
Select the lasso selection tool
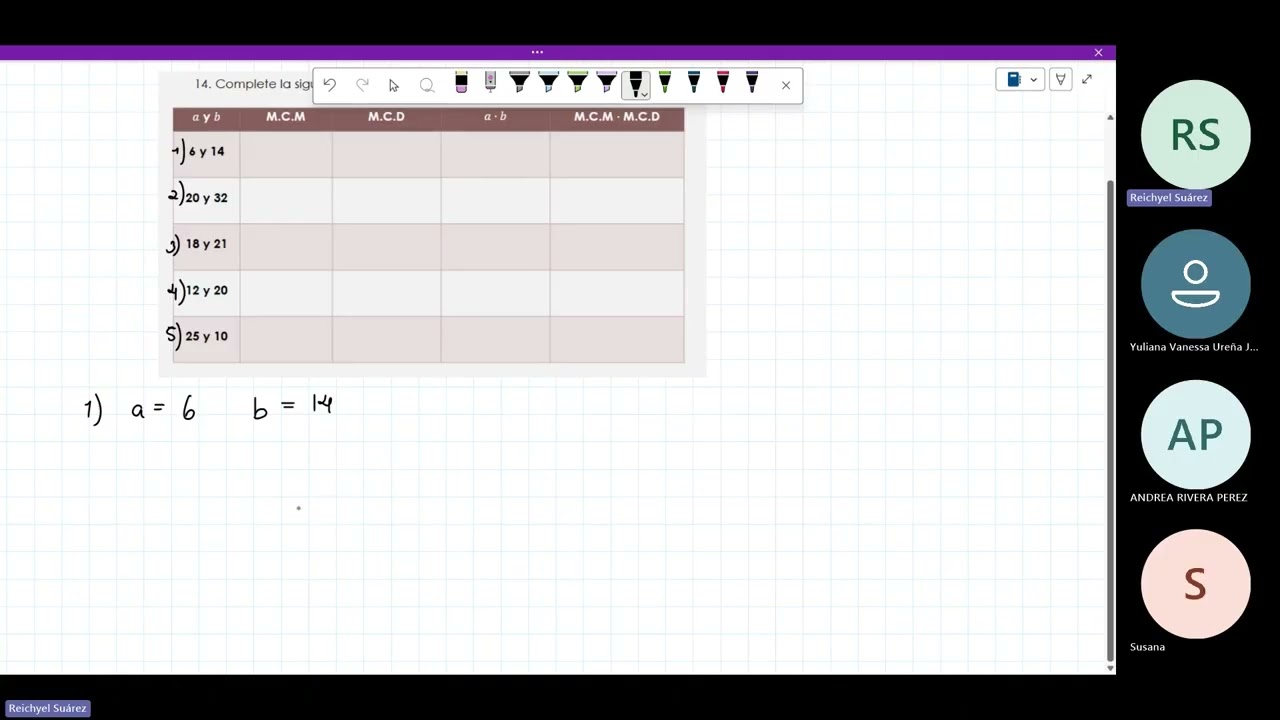point(427,85)
